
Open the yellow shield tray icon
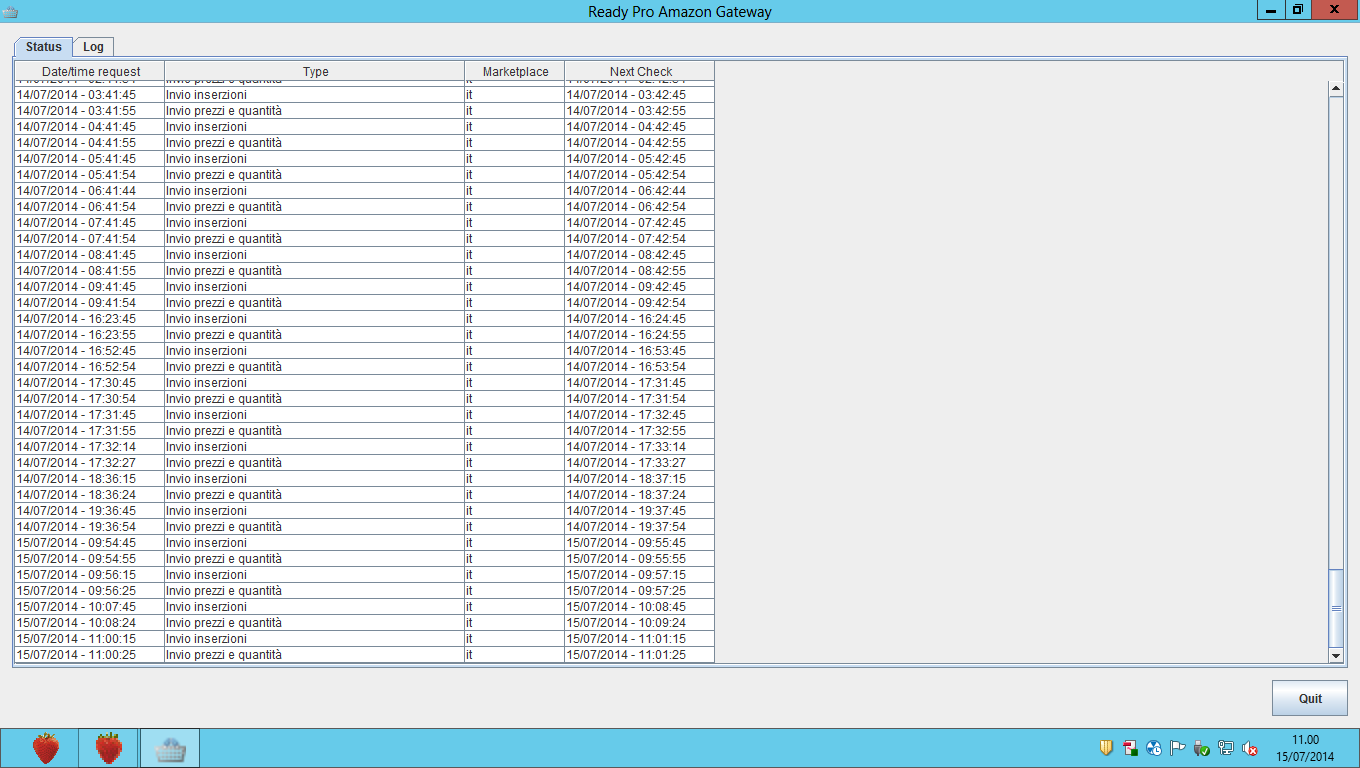point(1106,748)
